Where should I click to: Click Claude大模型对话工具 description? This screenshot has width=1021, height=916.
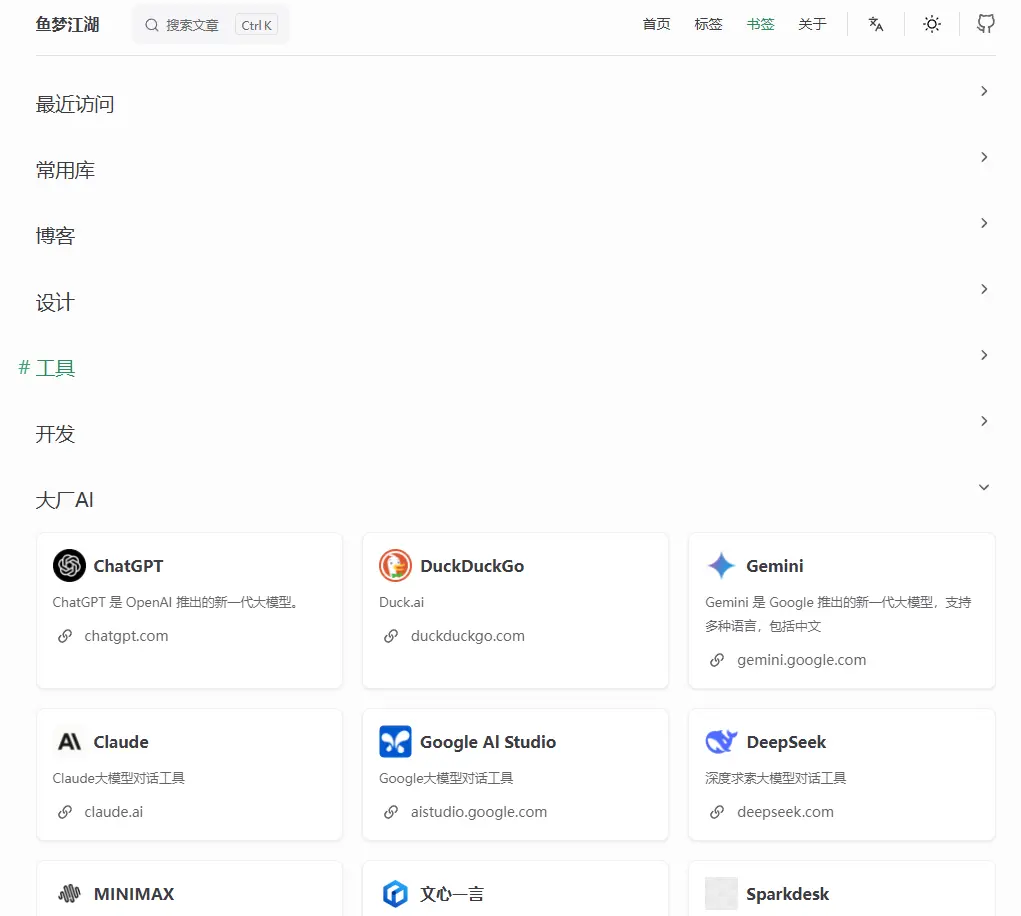(x=119, y=778)
